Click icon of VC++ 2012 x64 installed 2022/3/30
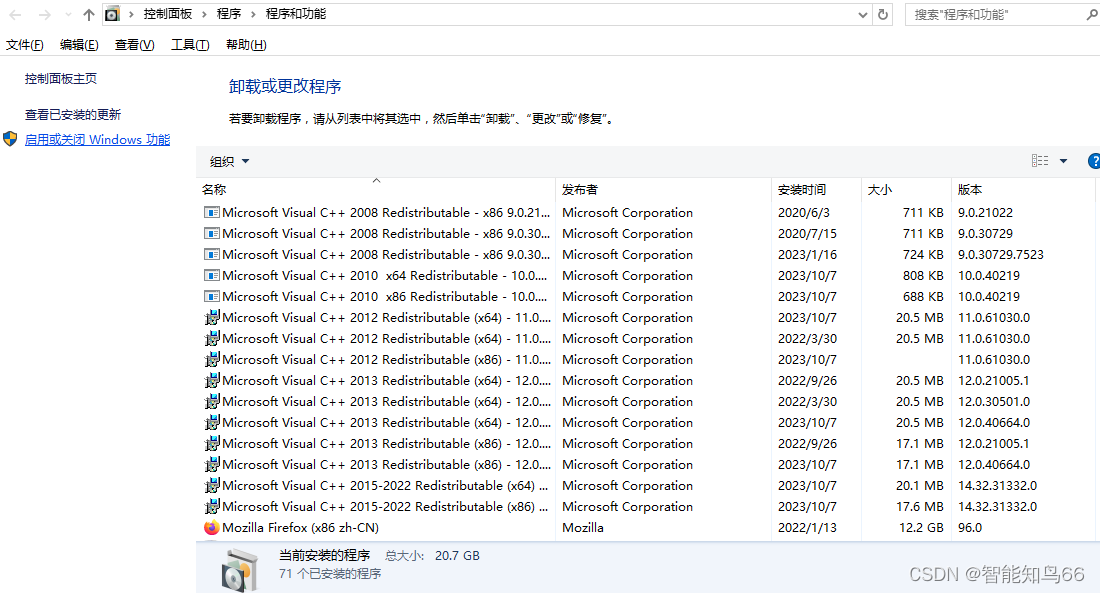Viewport: 1100px width, 593px height. (211, 338)
